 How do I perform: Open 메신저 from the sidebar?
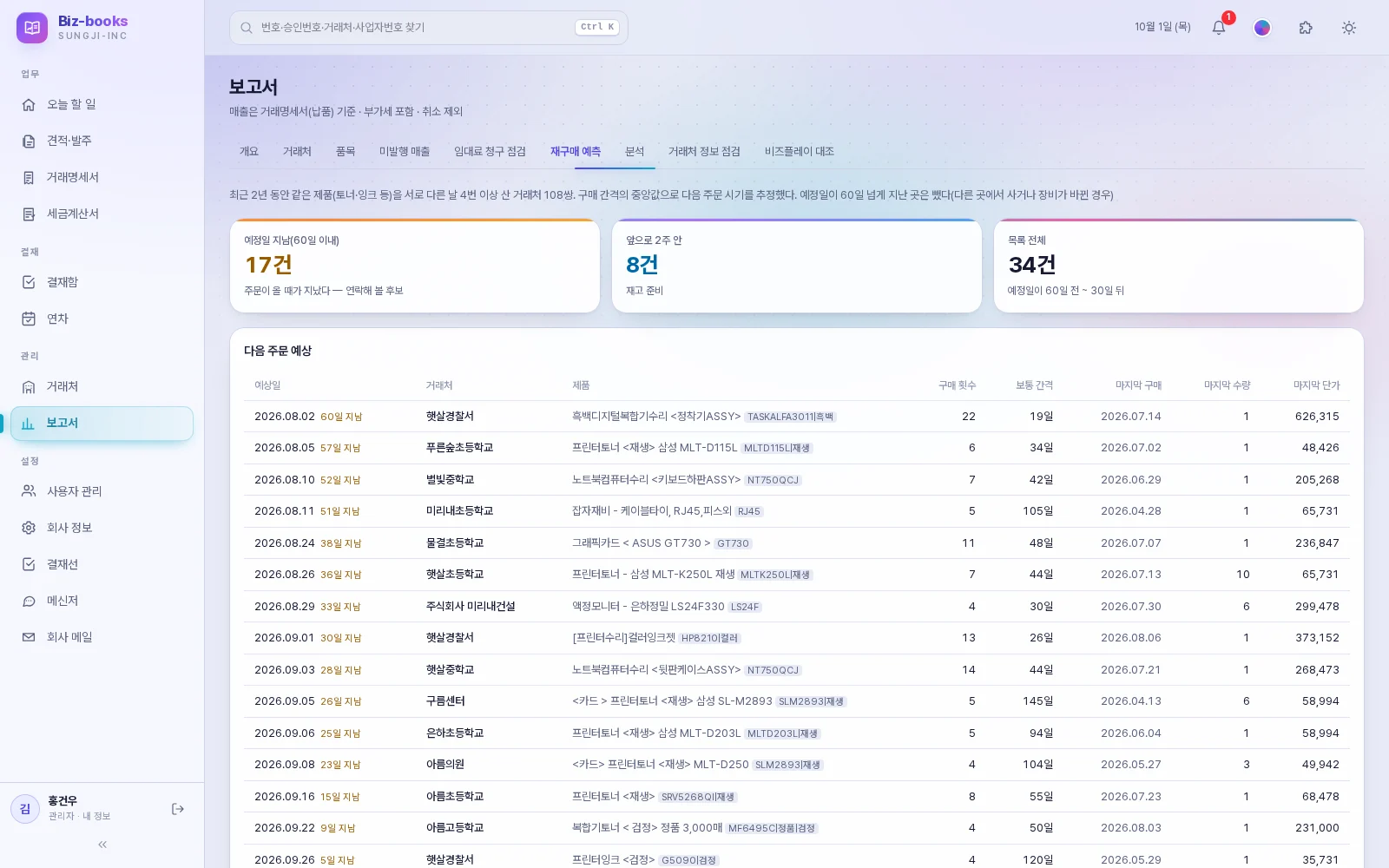102,601
